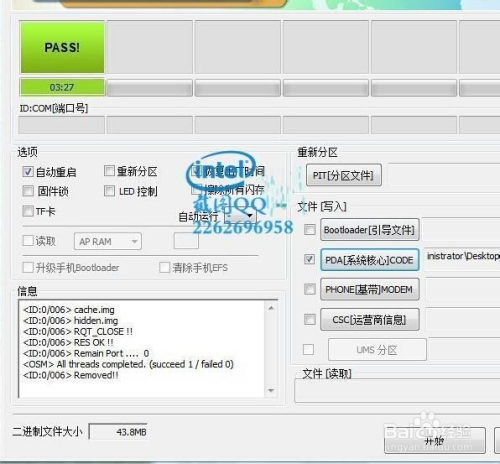Check the PHONE modem file checkbox
500x464 pixels.
(310, 289)
